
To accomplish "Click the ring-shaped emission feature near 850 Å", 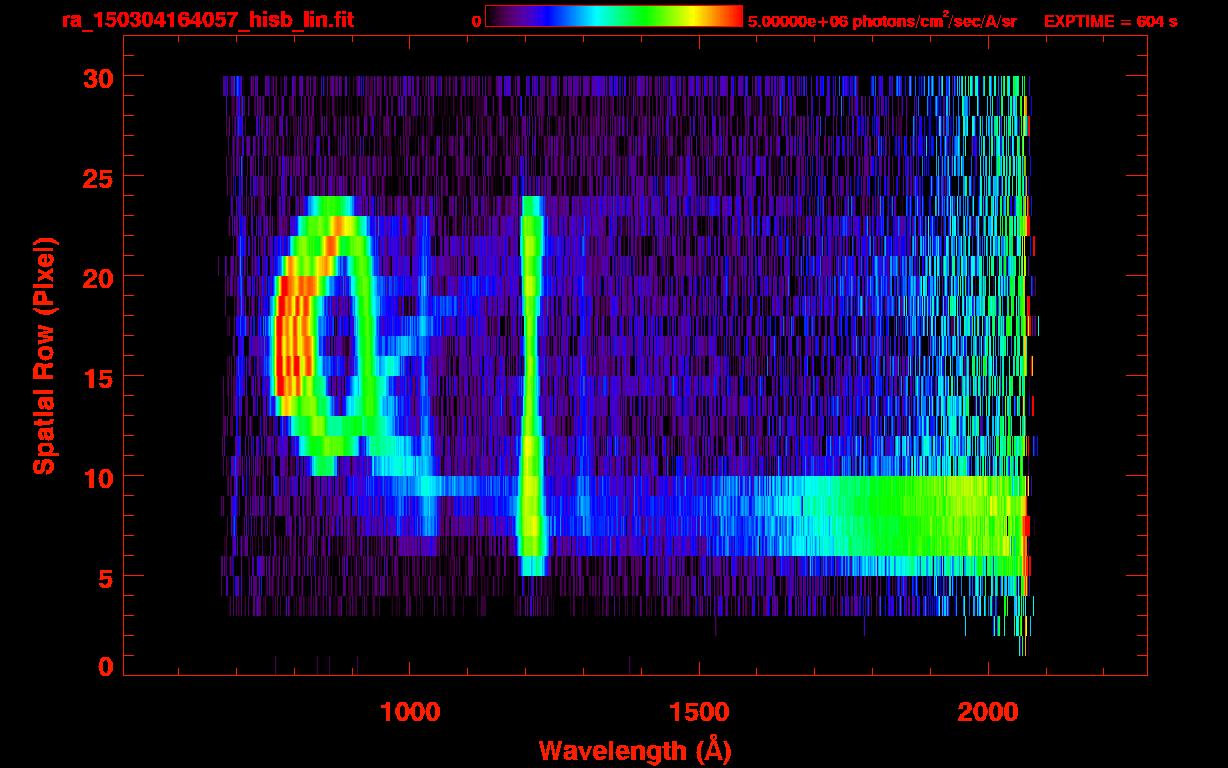I will coord(325,335).
